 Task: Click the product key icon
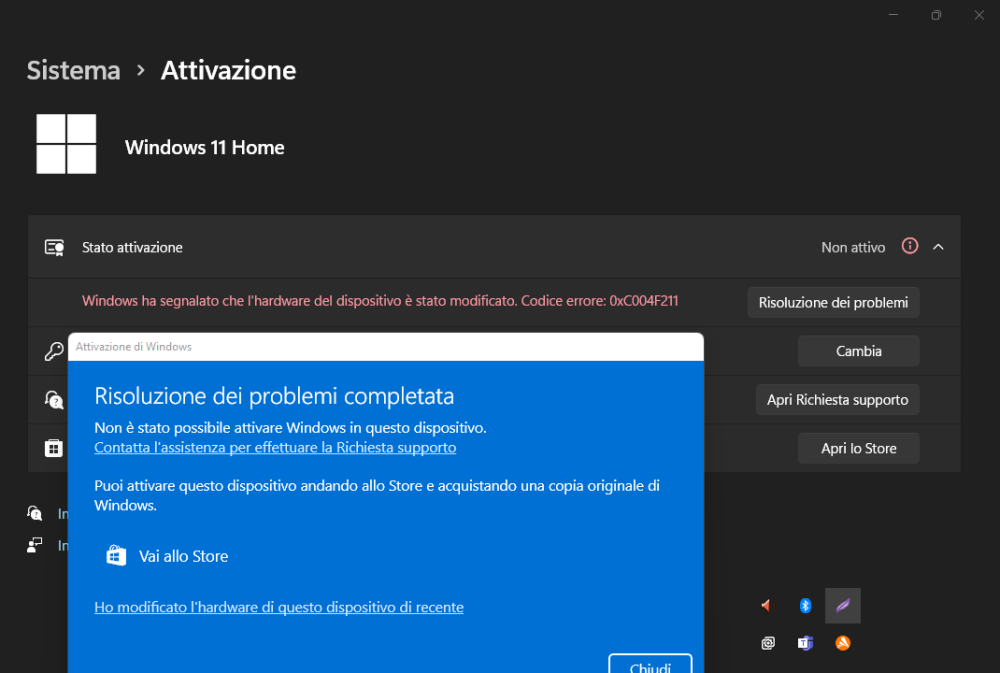tap(54, 351)
